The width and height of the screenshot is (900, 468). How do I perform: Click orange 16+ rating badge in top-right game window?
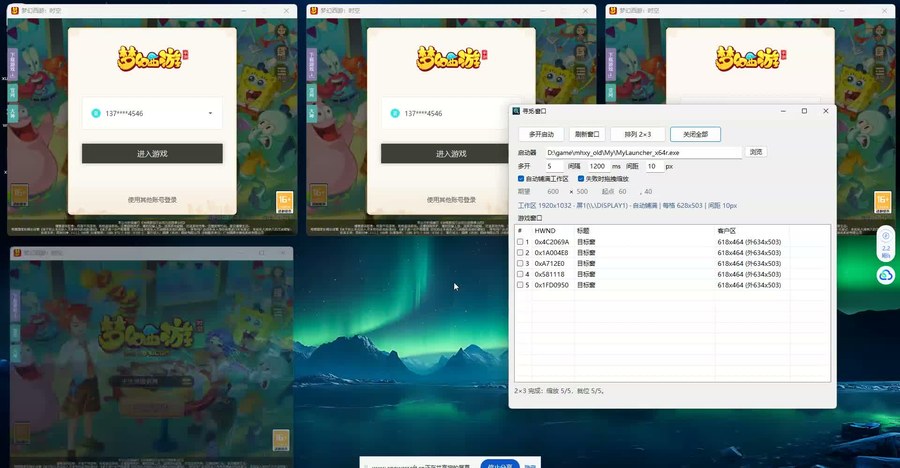[883, 202]
